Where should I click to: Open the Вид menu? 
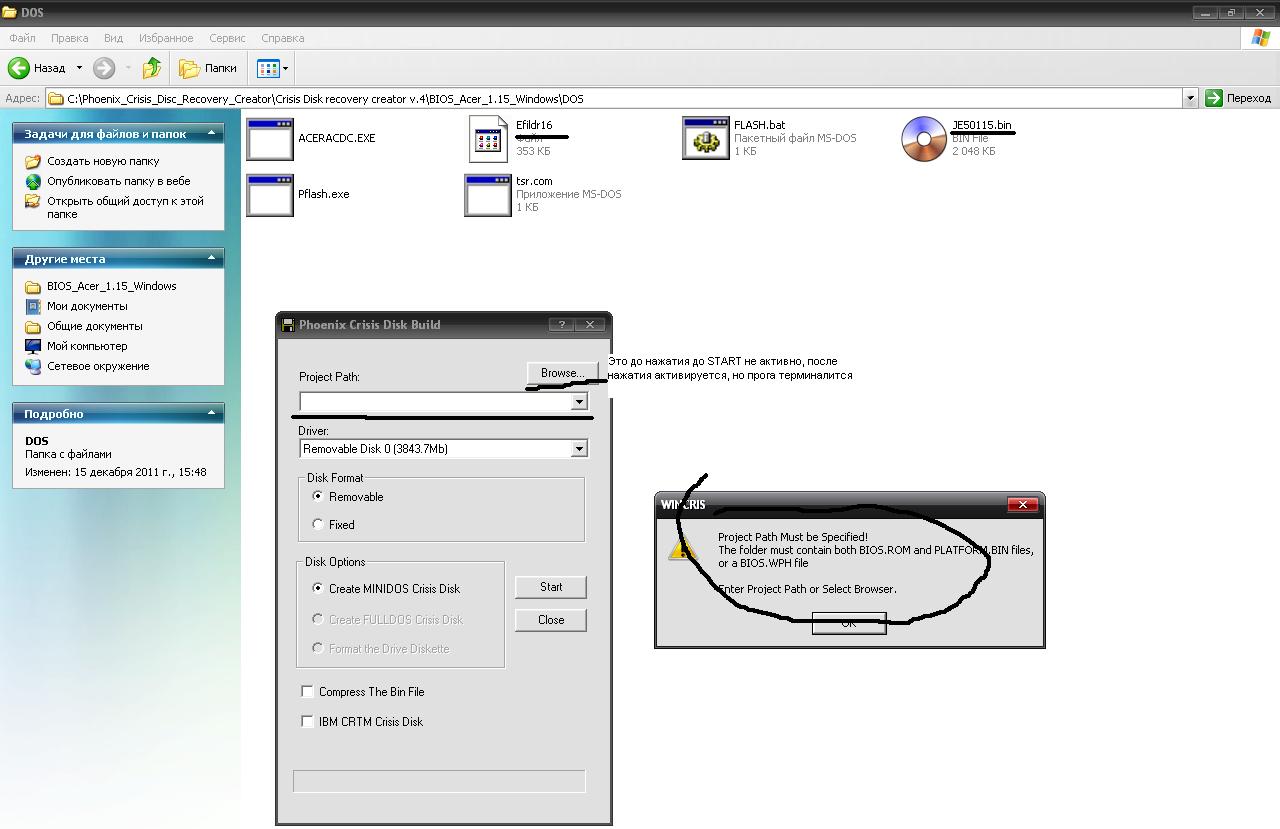(x=113, y=38)
